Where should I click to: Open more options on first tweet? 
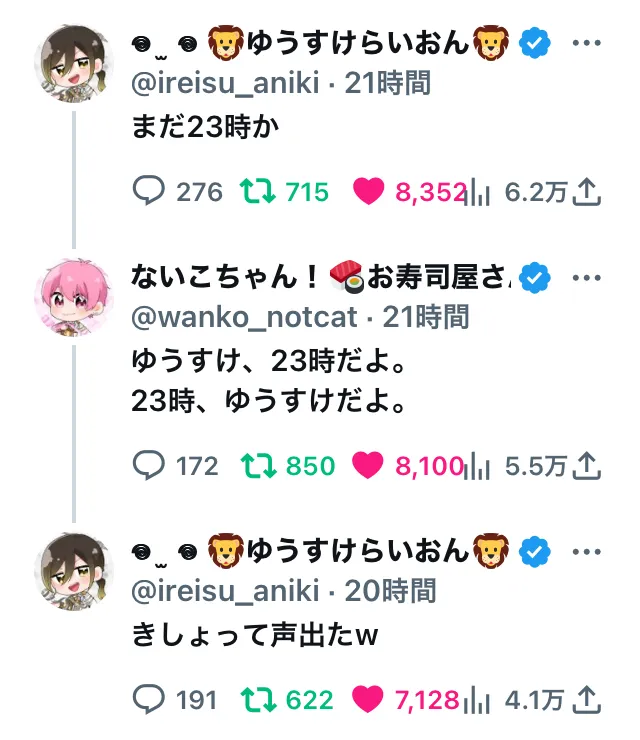tap(586, 44)
